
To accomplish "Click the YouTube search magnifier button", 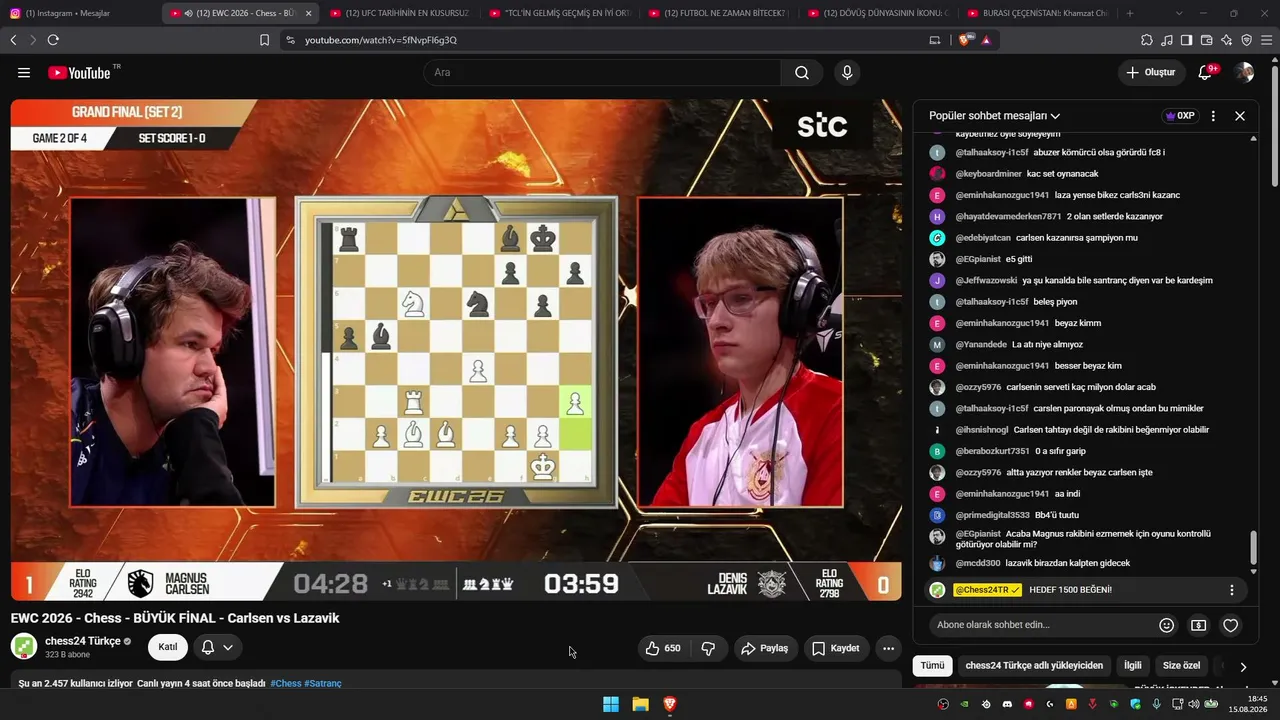I will (x=802, y=72).
